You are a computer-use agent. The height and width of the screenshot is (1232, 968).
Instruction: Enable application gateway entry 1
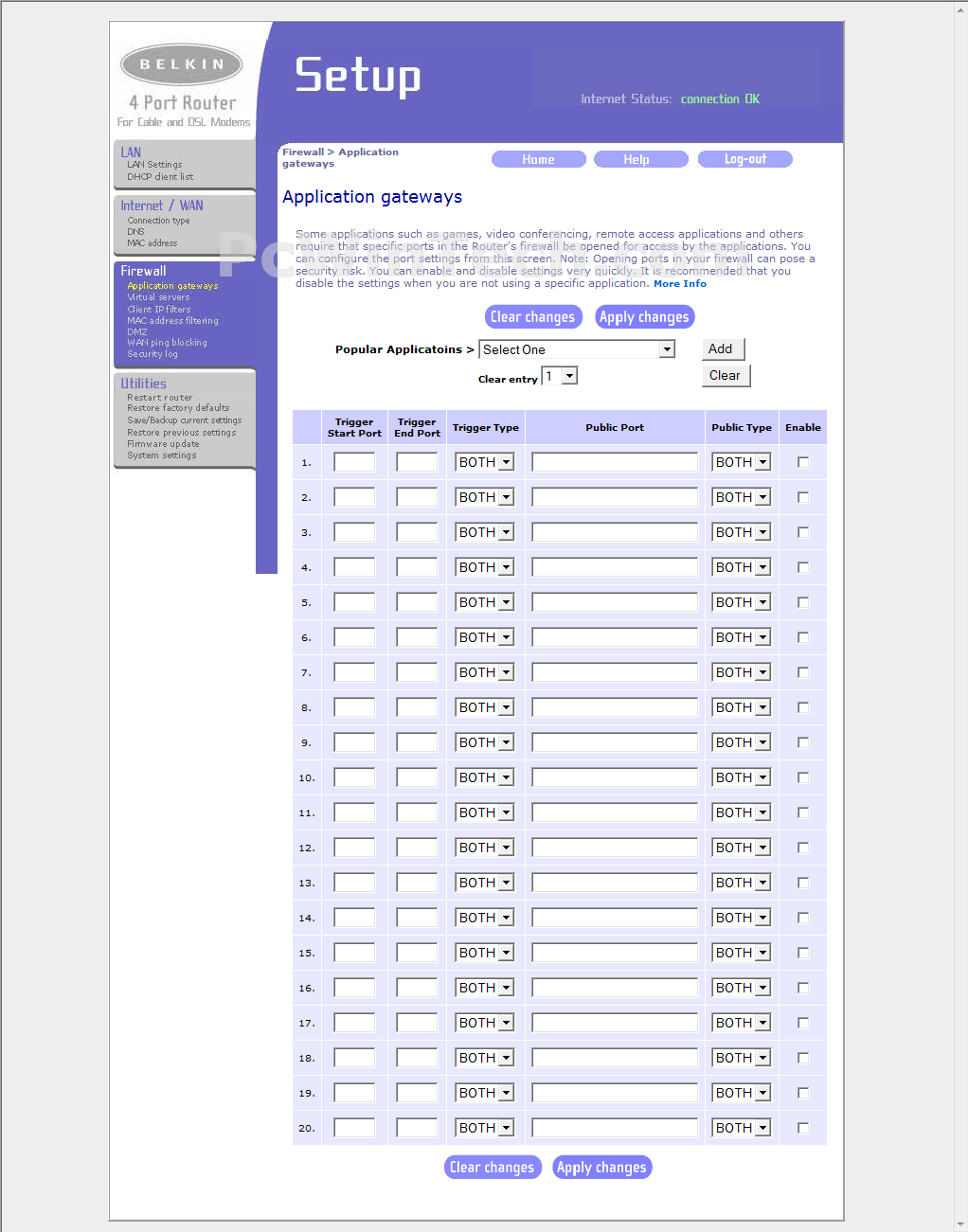[x=803, y=462]
